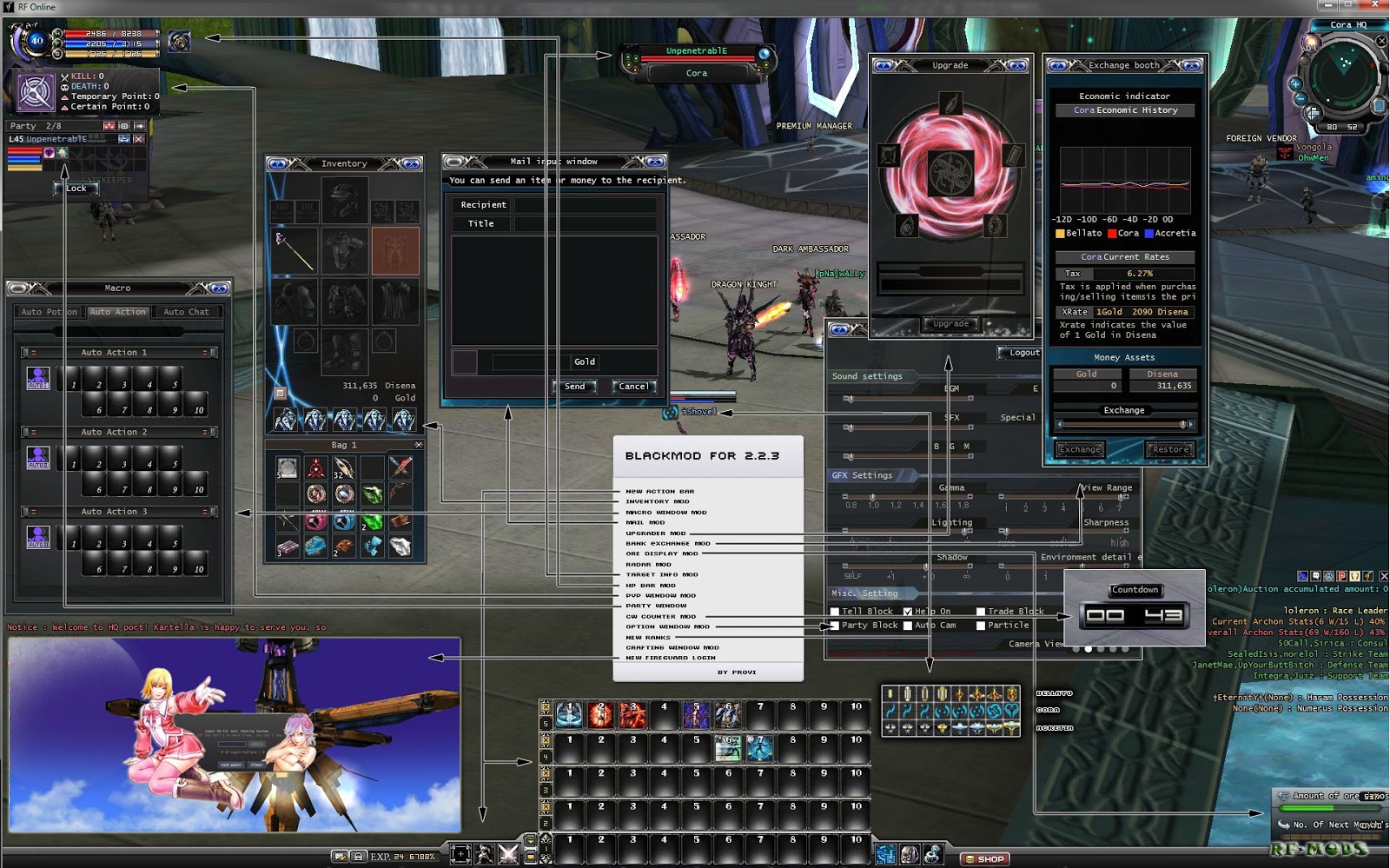Click the purple compass skill icon by KILL counter

coord(36,92)
